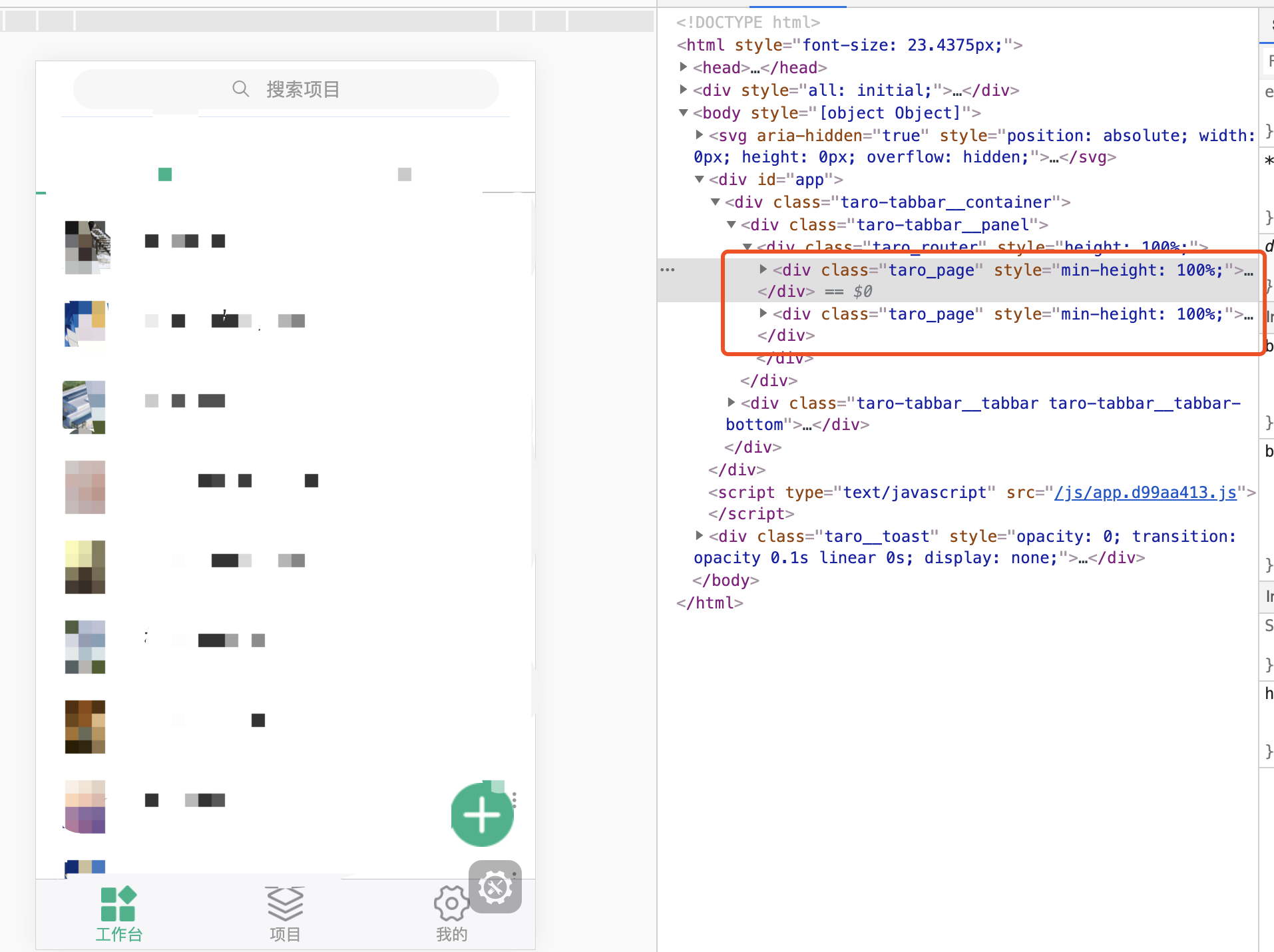Viewport: 1274px width, 952px height.
Task: Select the DOCTYPE html line
Action: [x=748, y=23]
